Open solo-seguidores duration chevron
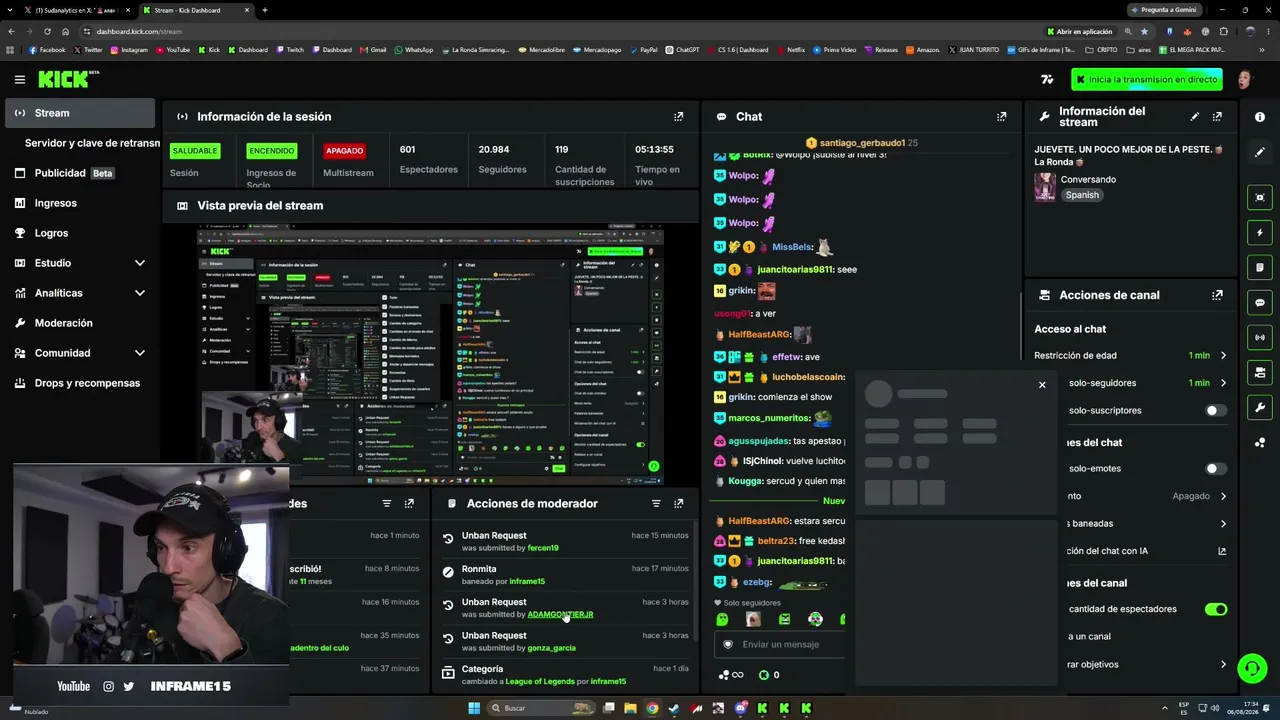The image size is (1280, 720). pyautogui.click(x=1223, y=383)
